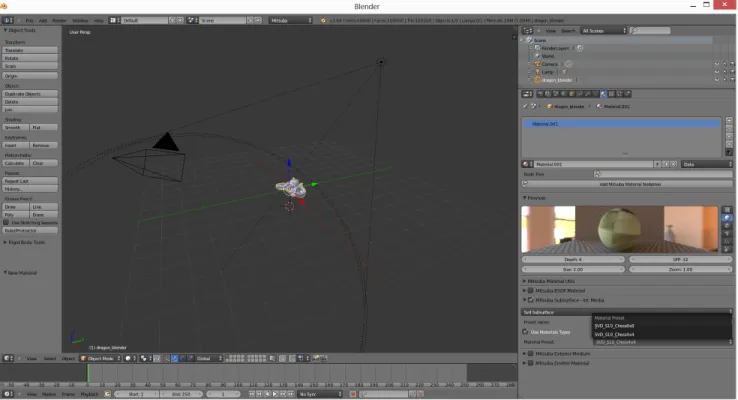Click the properties editor type icon

coord(527,94)
